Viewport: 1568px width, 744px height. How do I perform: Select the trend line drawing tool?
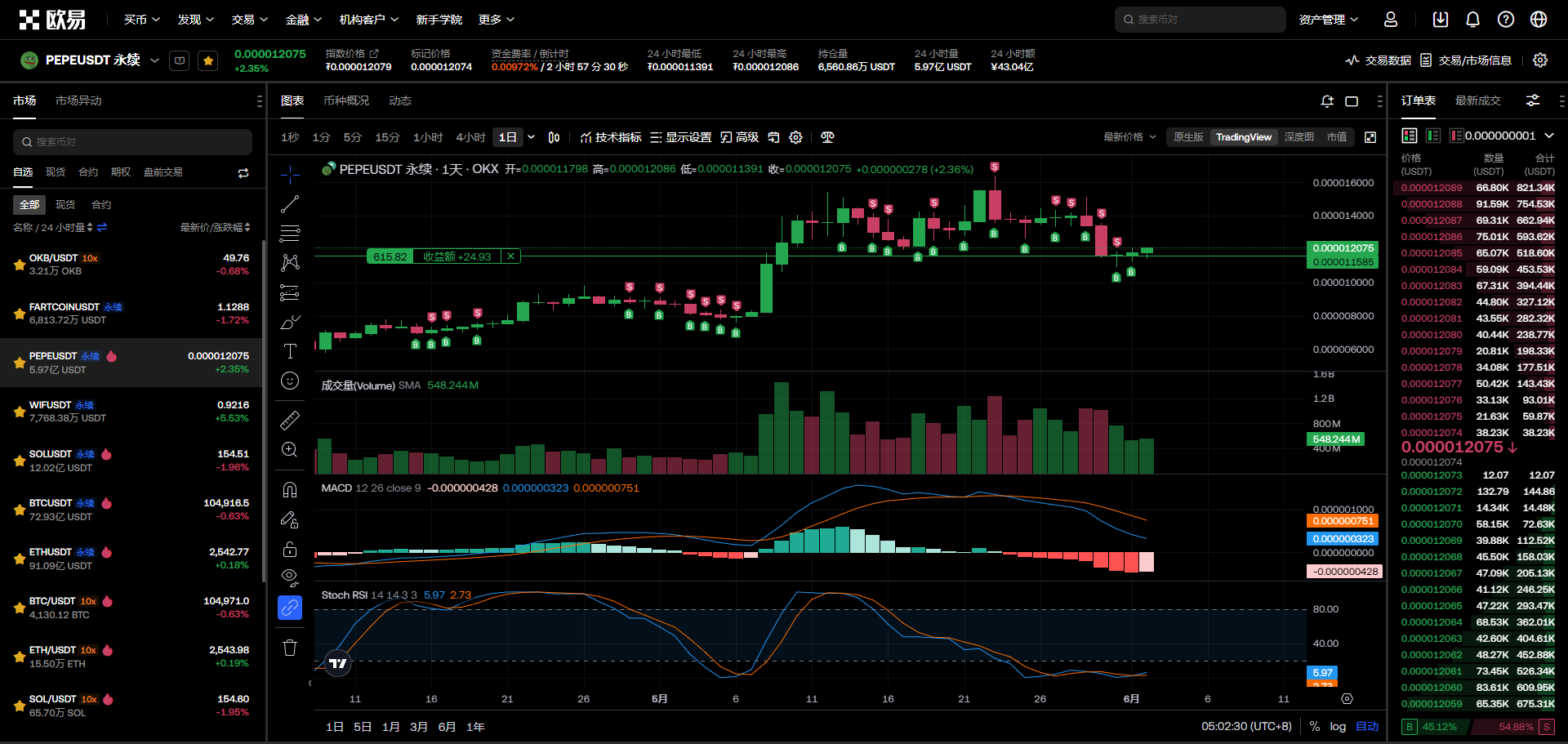click(290, 204)
